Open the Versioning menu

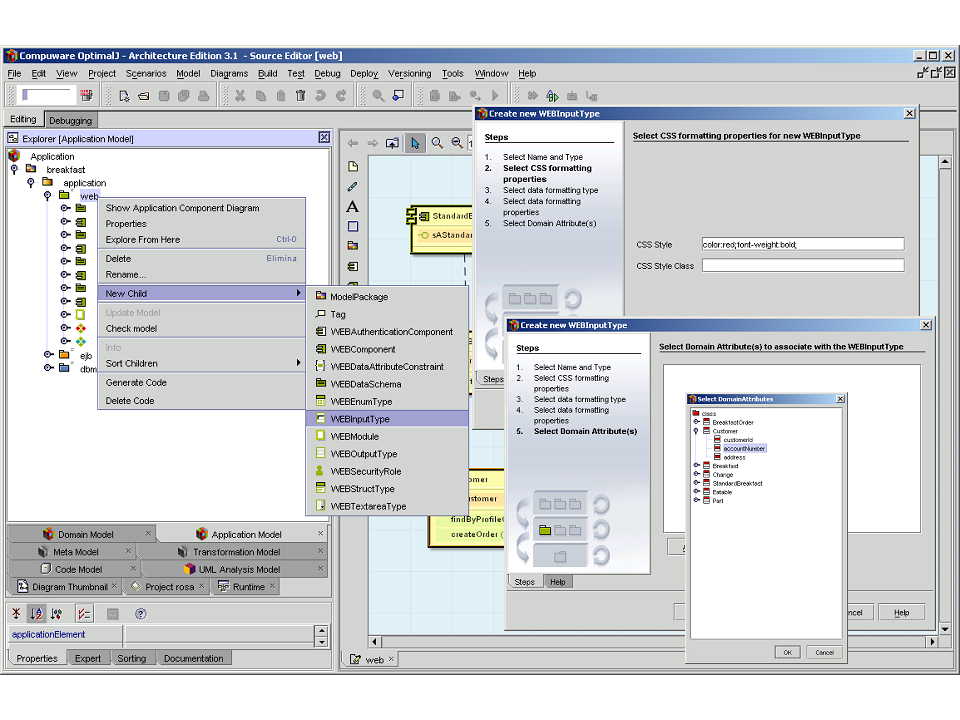tap(410, 73)
